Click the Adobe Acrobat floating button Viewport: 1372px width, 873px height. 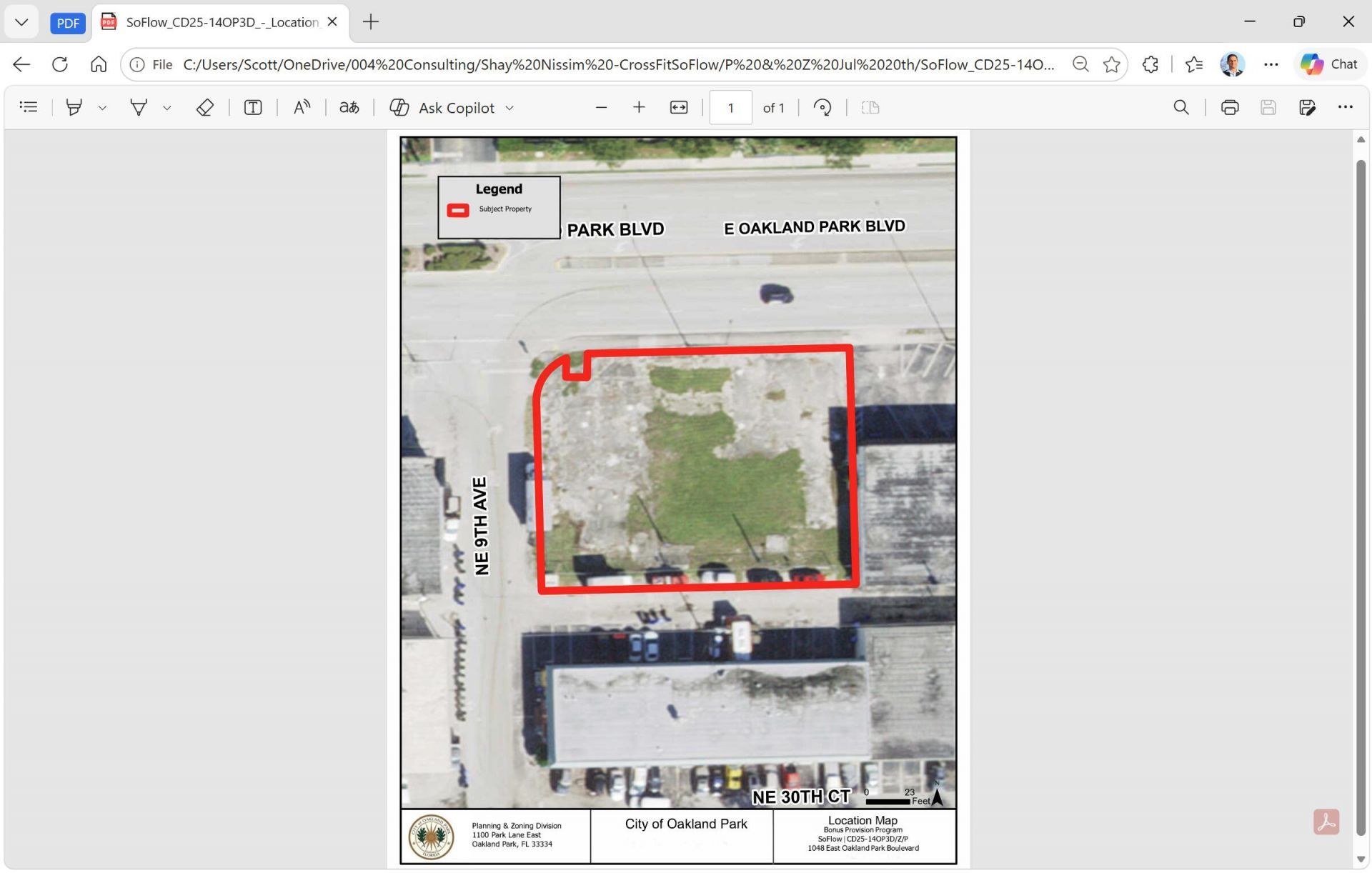tap(1326, 822)
